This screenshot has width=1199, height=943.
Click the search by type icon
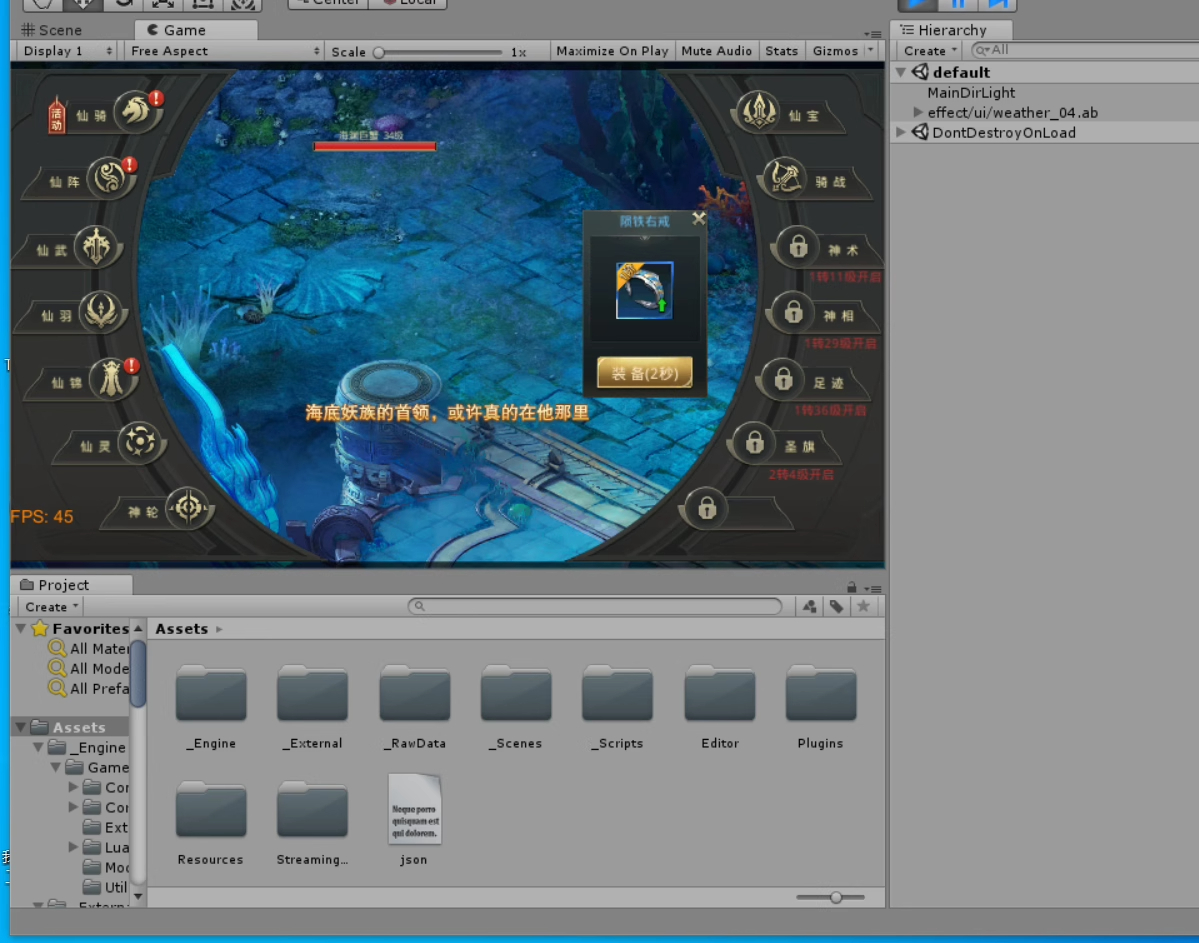[x=809, y=607]
